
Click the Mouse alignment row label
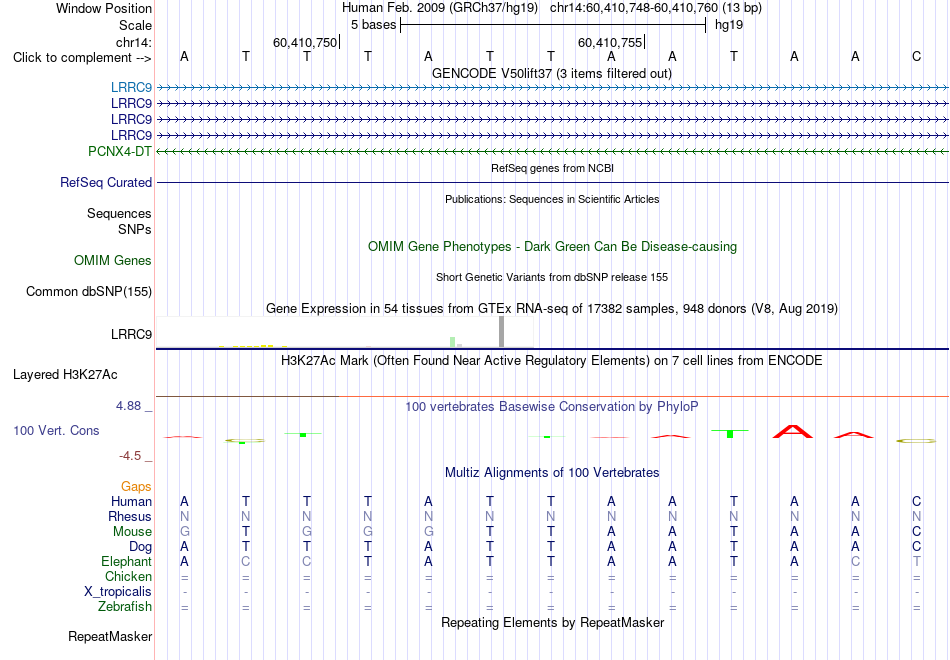(x=132, y=532)
